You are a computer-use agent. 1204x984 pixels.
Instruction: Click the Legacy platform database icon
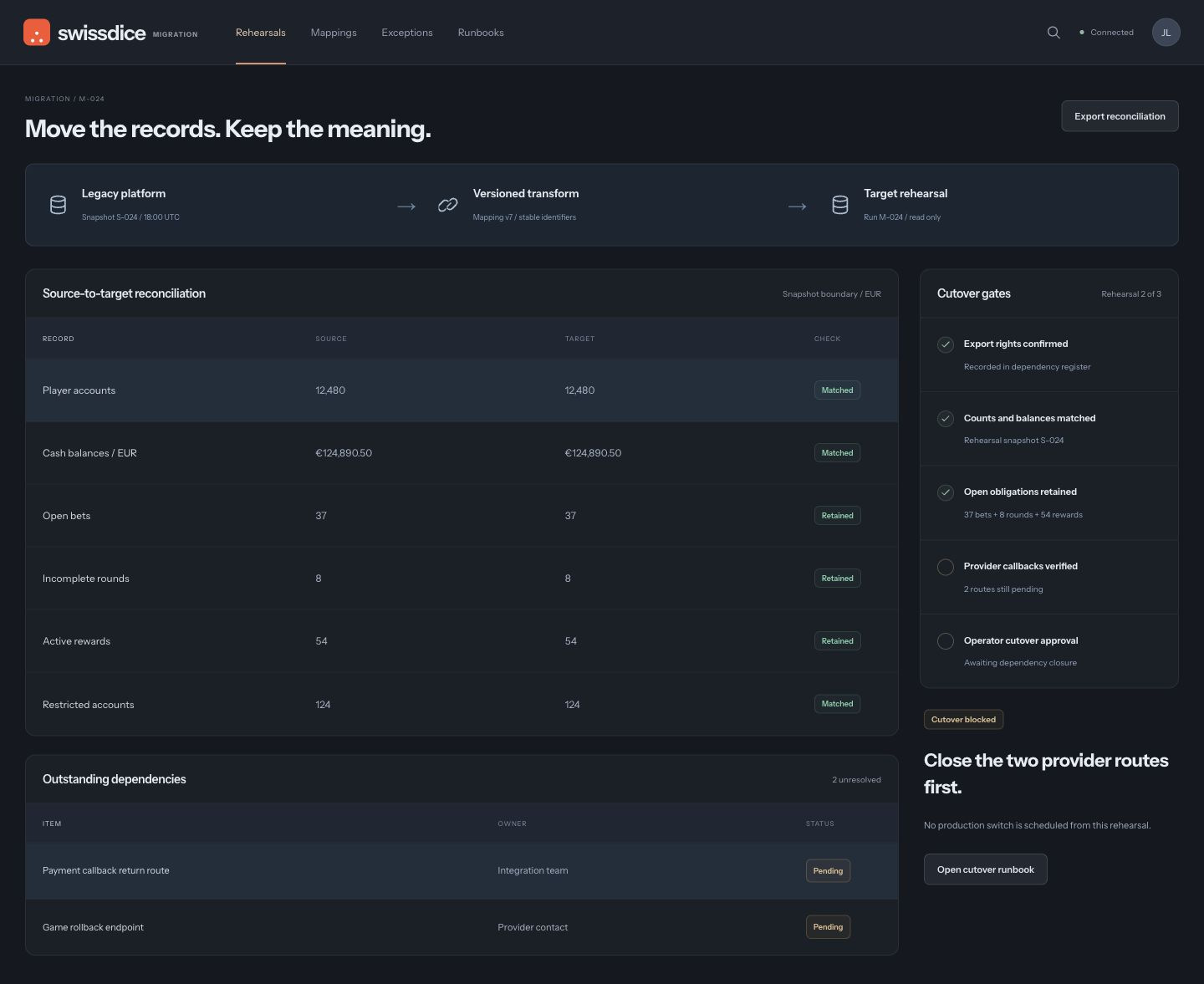coord(58,205)
